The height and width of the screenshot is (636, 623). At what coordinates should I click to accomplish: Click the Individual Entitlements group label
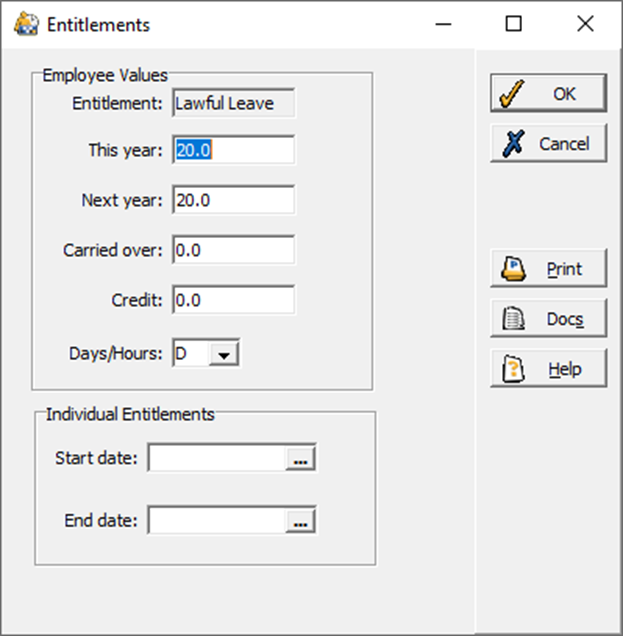click(130, 415)
